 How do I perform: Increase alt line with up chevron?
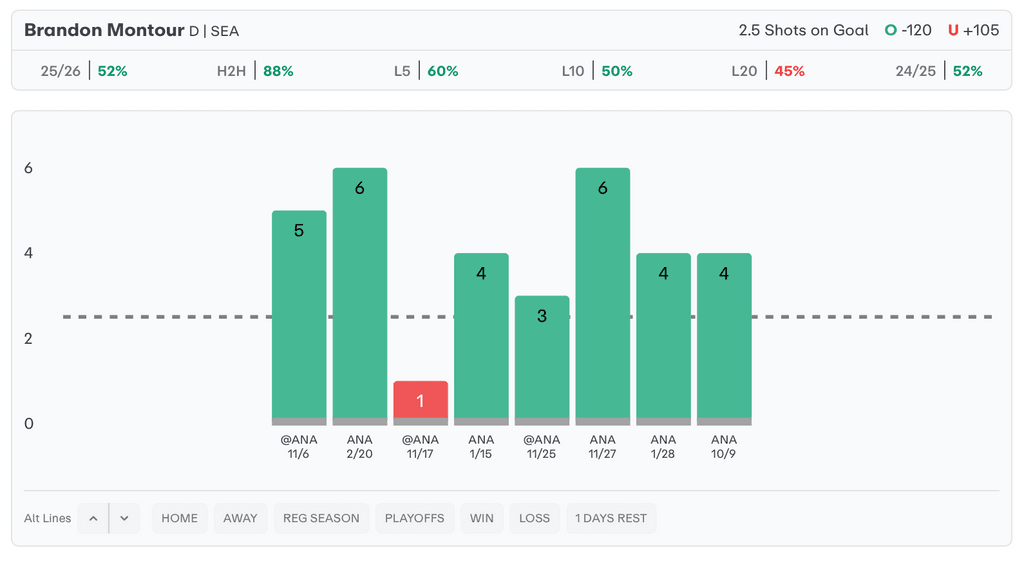pos(93,518)
